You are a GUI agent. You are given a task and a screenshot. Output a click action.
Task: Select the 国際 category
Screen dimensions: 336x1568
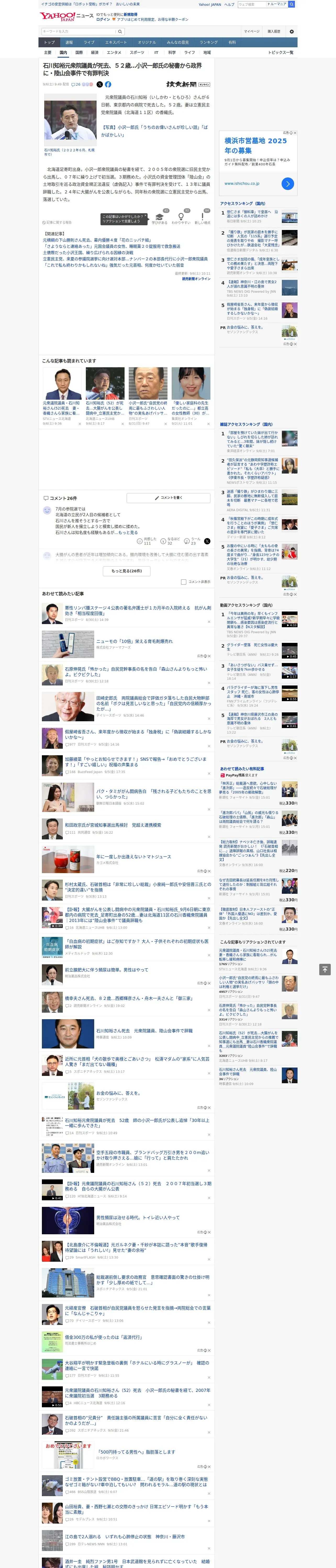click(x=79, y=52)
